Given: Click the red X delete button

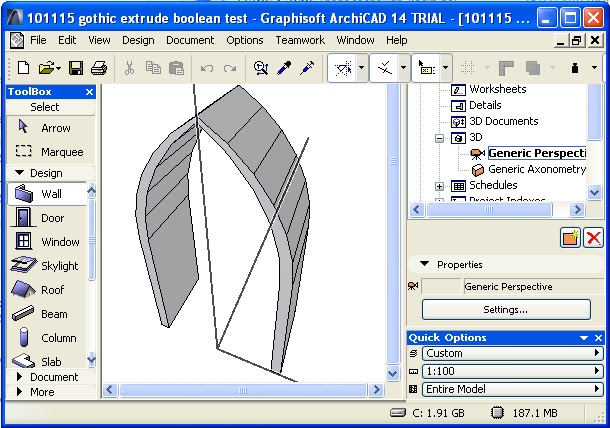Looking at the screenshot, I should (x=593, y=237).
